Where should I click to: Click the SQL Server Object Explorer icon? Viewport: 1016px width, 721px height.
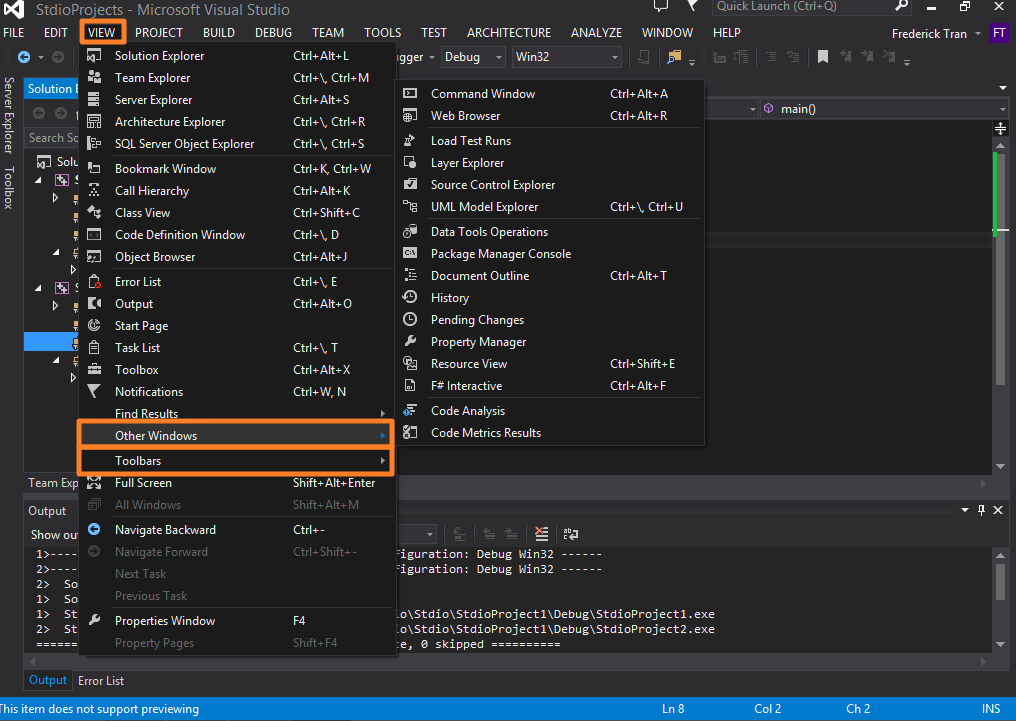pyautogui.click(x=94, y=144)
